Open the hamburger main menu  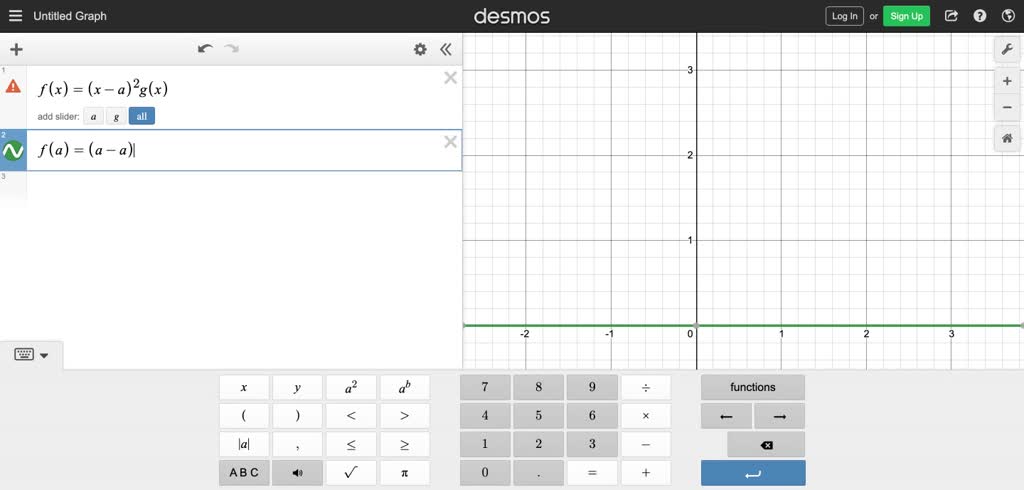coord(15,16)
